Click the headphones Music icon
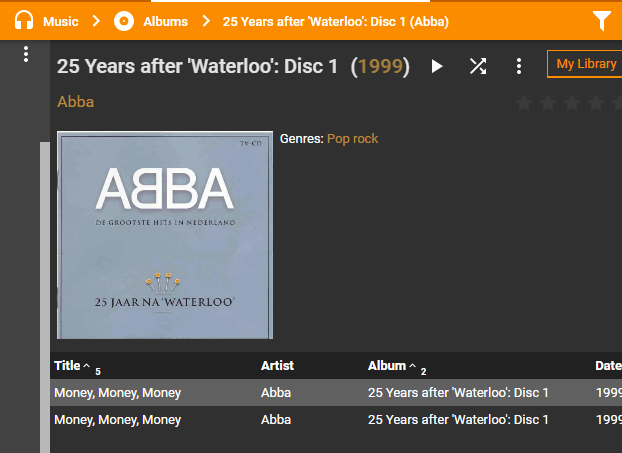The width and height of the screenshot is (622, 453). [x=24, y=20]
